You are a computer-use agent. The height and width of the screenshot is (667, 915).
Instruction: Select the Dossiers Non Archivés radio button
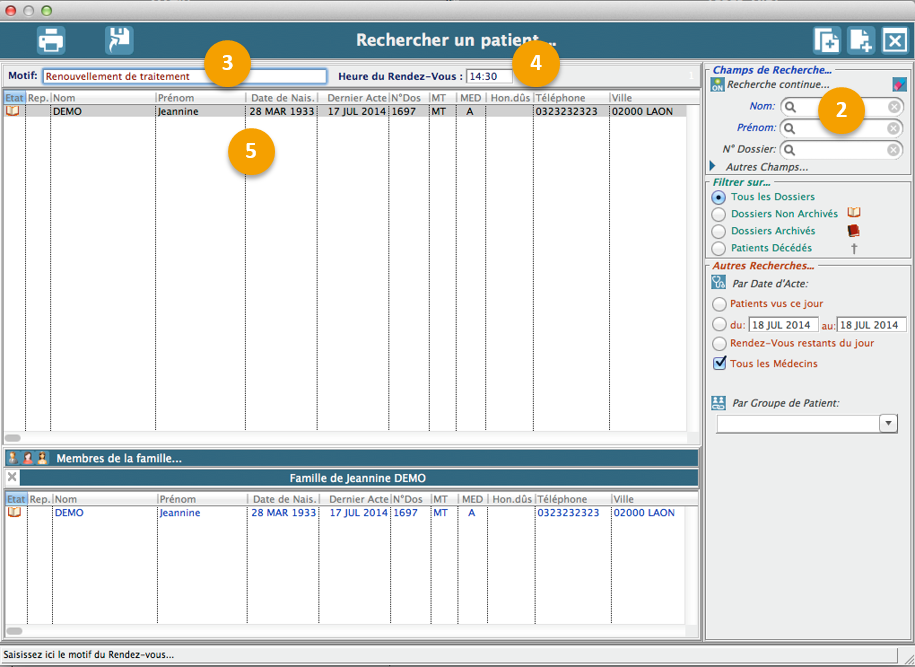[x=719, y=214]
